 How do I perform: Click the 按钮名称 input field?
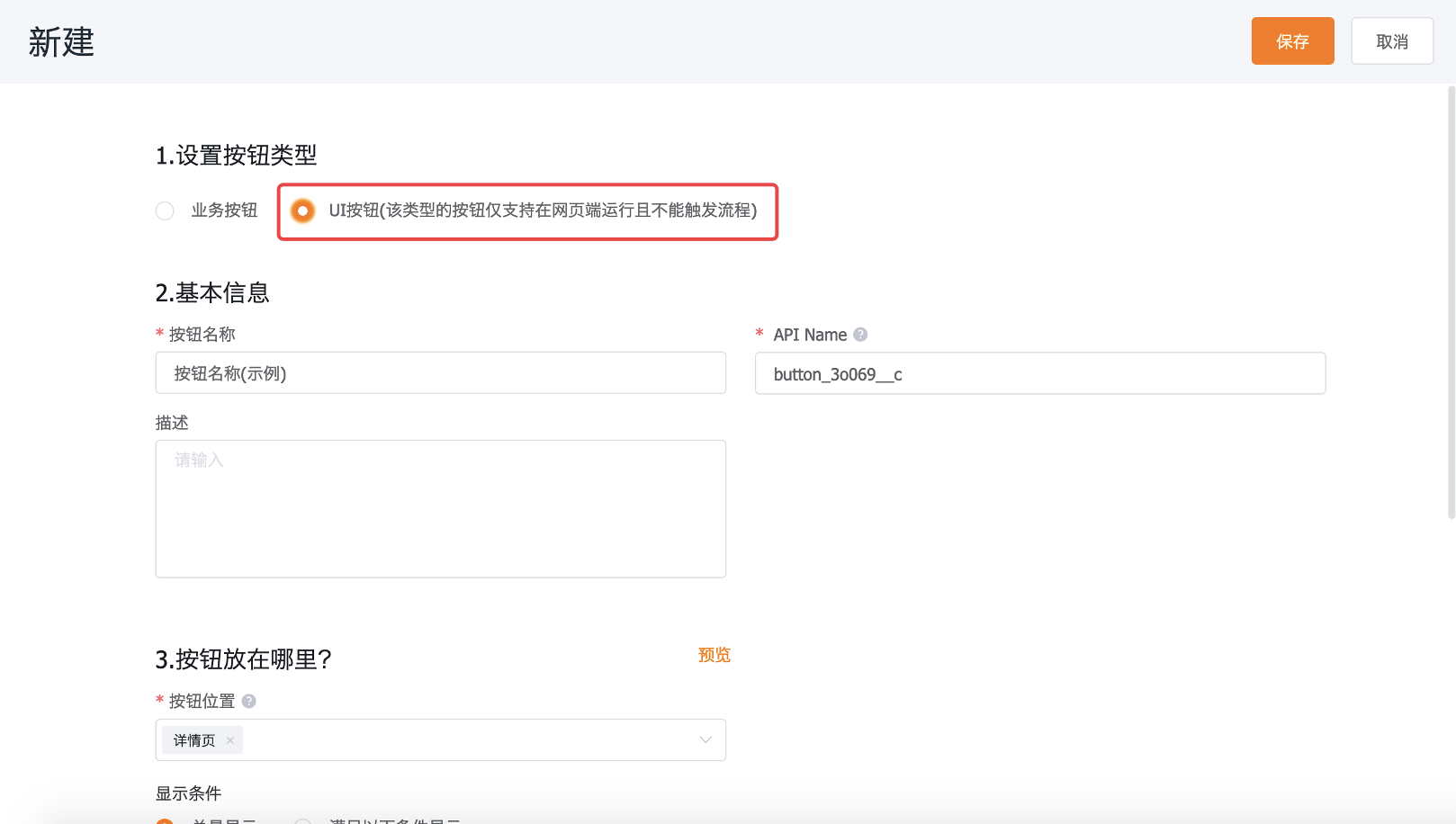coord(441,373)
